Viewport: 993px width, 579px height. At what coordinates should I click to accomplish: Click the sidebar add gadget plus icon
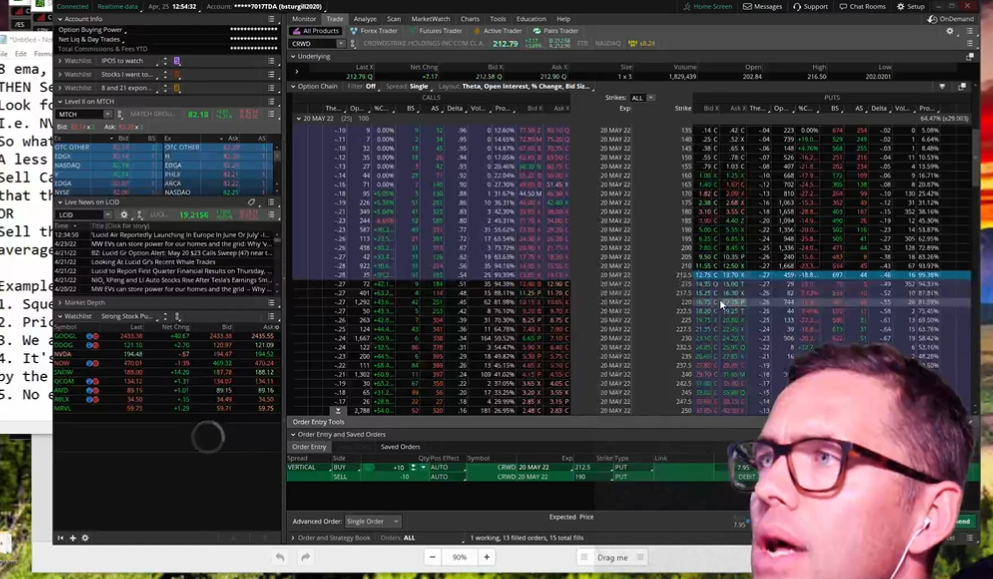tap(73, 538)
